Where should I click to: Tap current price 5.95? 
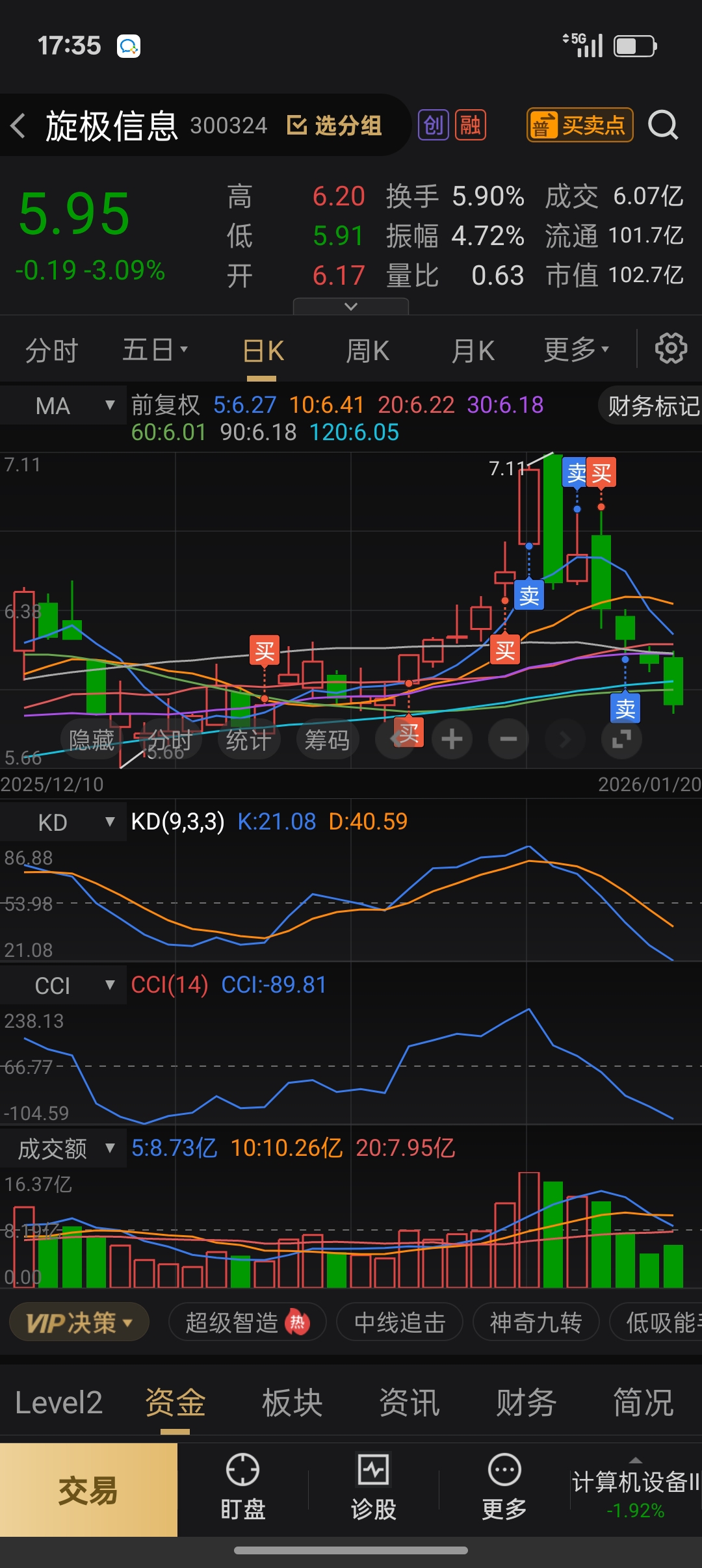pos(75,214)
